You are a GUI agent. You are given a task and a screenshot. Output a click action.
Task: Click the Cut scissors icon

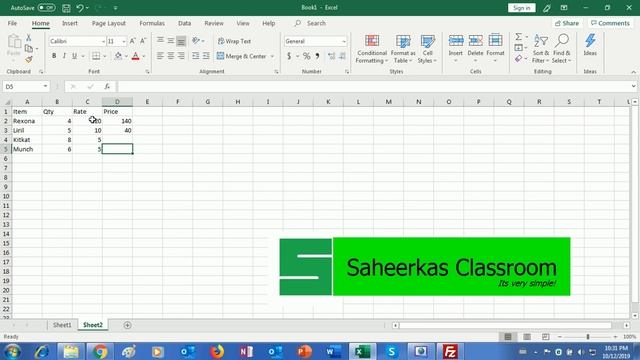click(29, 38)
